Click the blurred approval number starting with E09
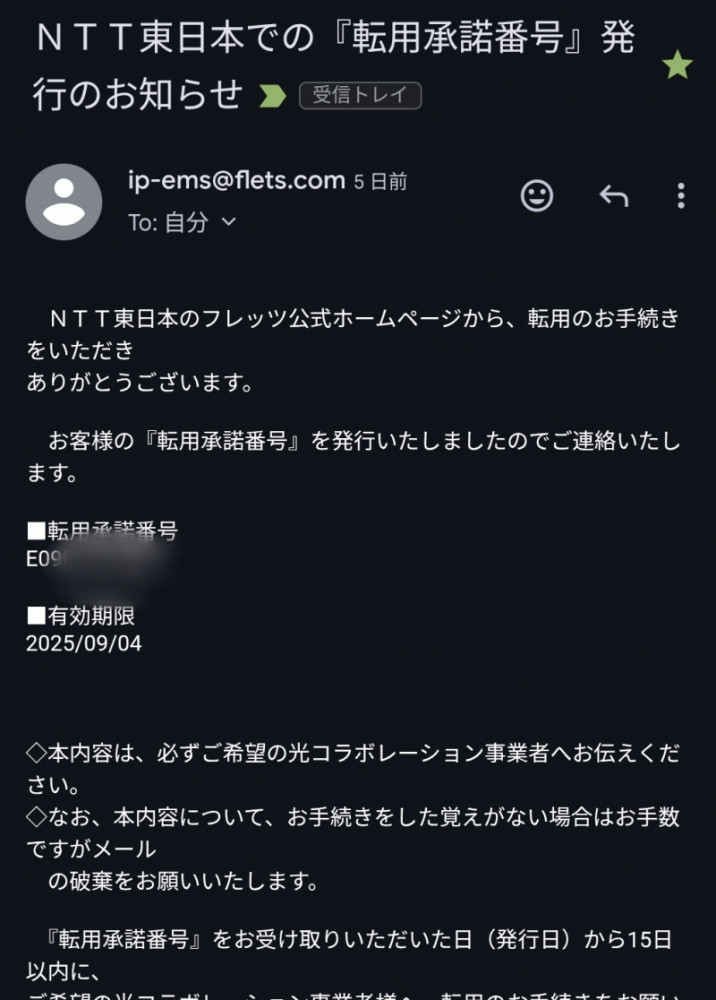This screenshot has height=1000, width=716. click(x=100, y=560)
